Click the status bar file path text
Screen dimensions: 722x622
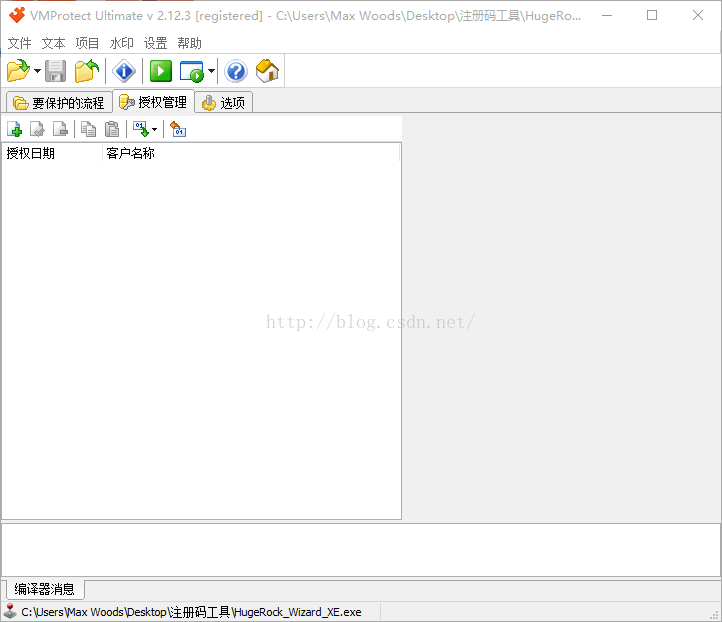click(x=191, y=612)
